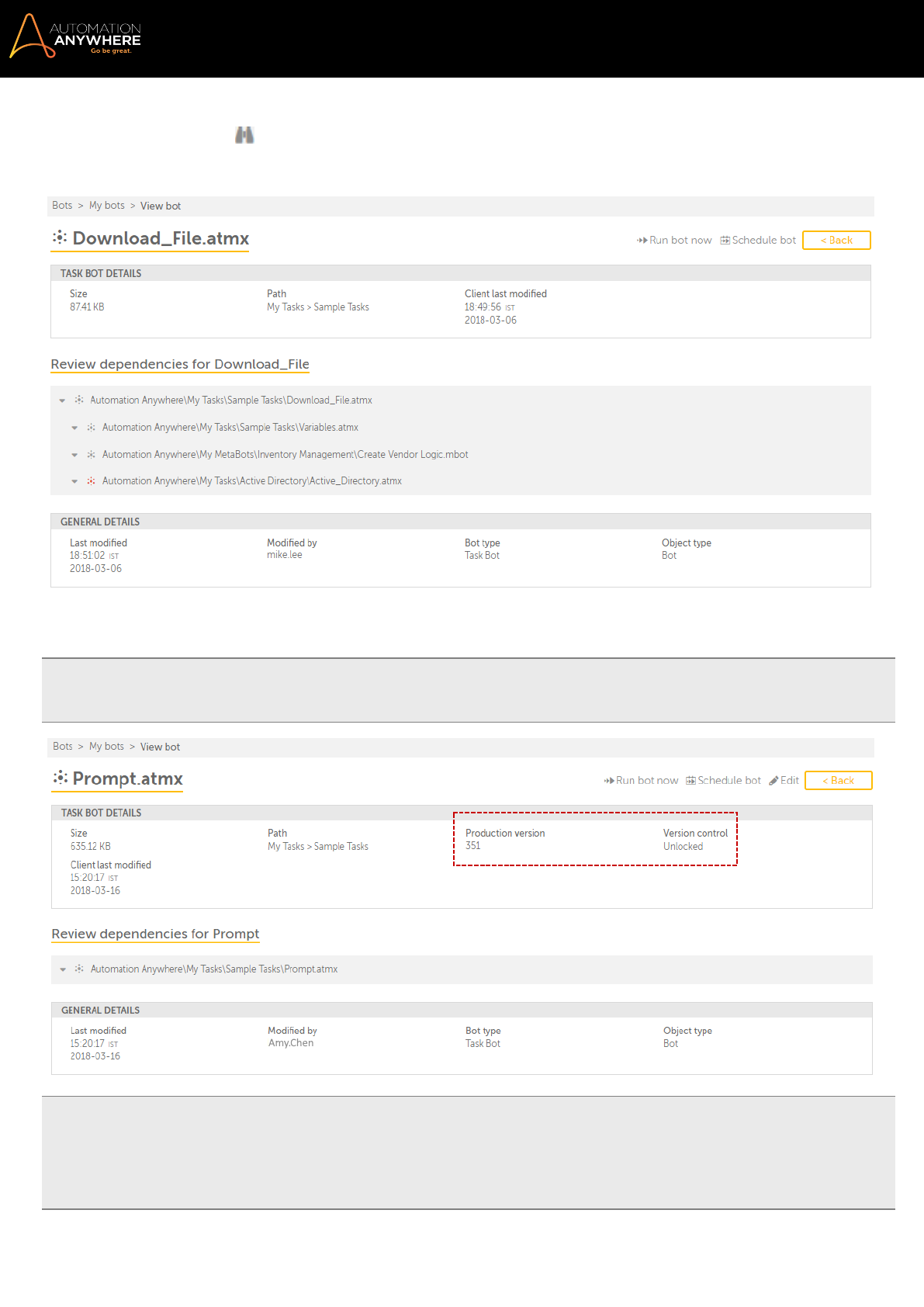924x1307 pixels.
Task: Click the bot icon beside Prompt.atmx title
Action: [x=61, y=778]
